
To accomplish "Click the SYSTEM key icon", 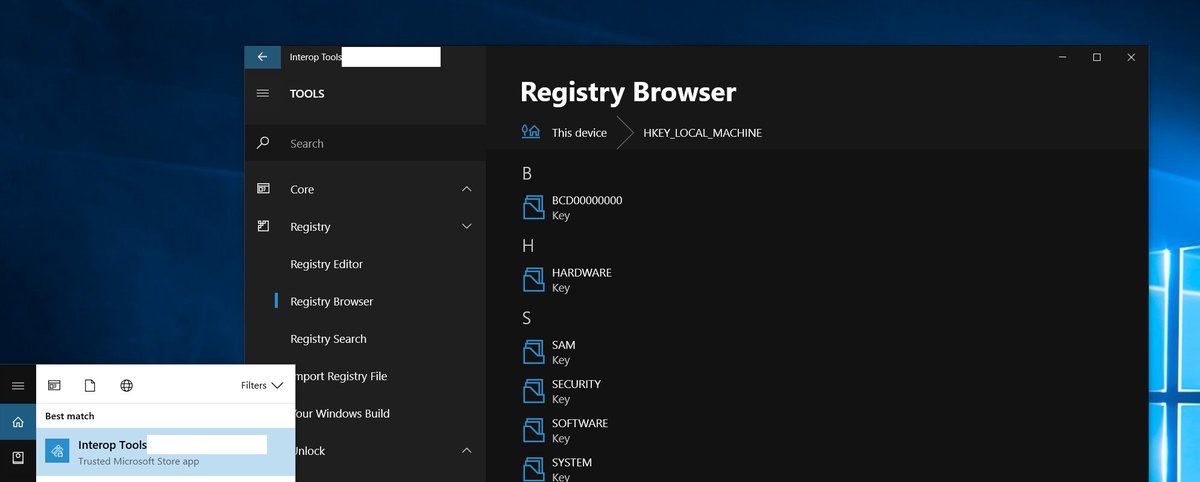I will (x=533, y=469).
